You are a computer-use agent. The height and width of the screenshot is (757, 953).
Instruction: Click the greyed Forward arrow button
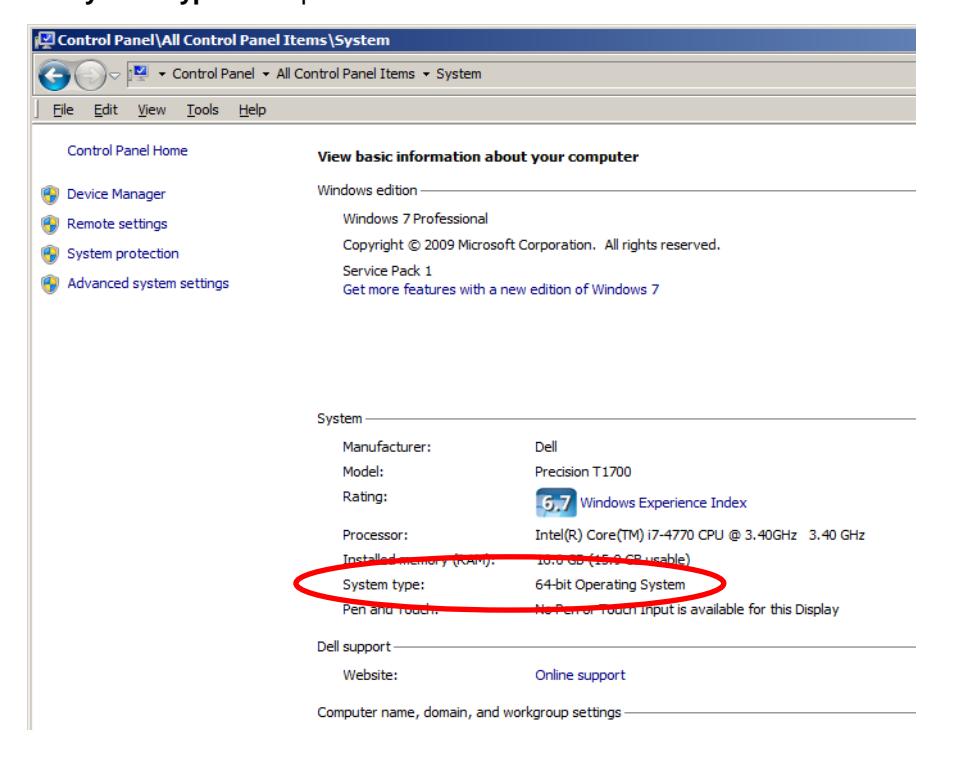(91, 76)
